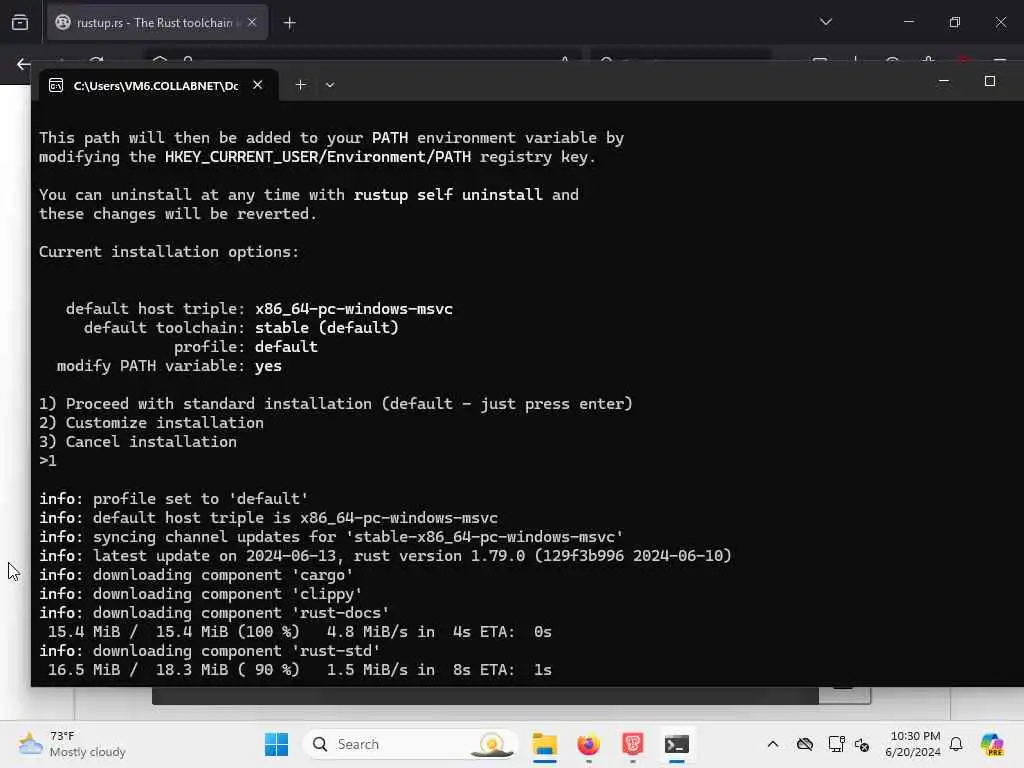Viewport: 1024px width, 768px height.
Task: Switch to the rustup.rs browser tab
Action: click(157, 23)
